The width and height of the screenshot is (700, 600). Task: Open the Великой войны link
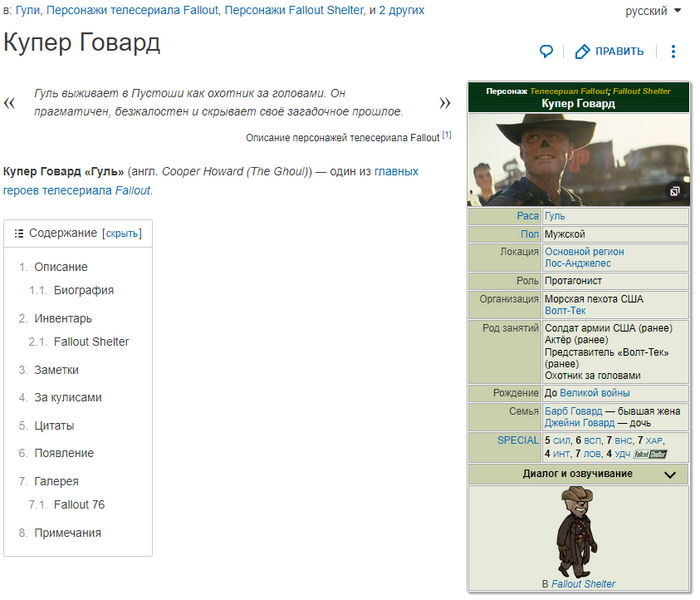595,393
